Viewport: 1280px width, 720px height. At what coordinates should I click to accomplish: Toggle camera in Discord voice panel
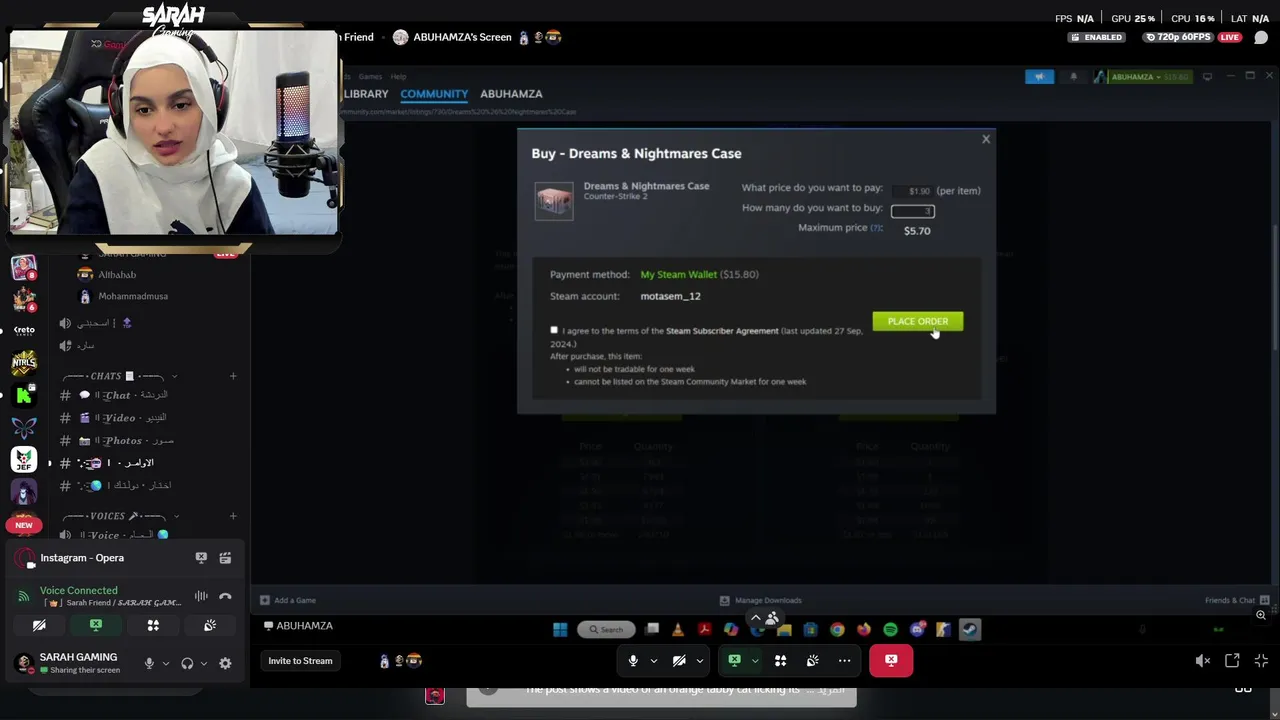click(39, 625)
